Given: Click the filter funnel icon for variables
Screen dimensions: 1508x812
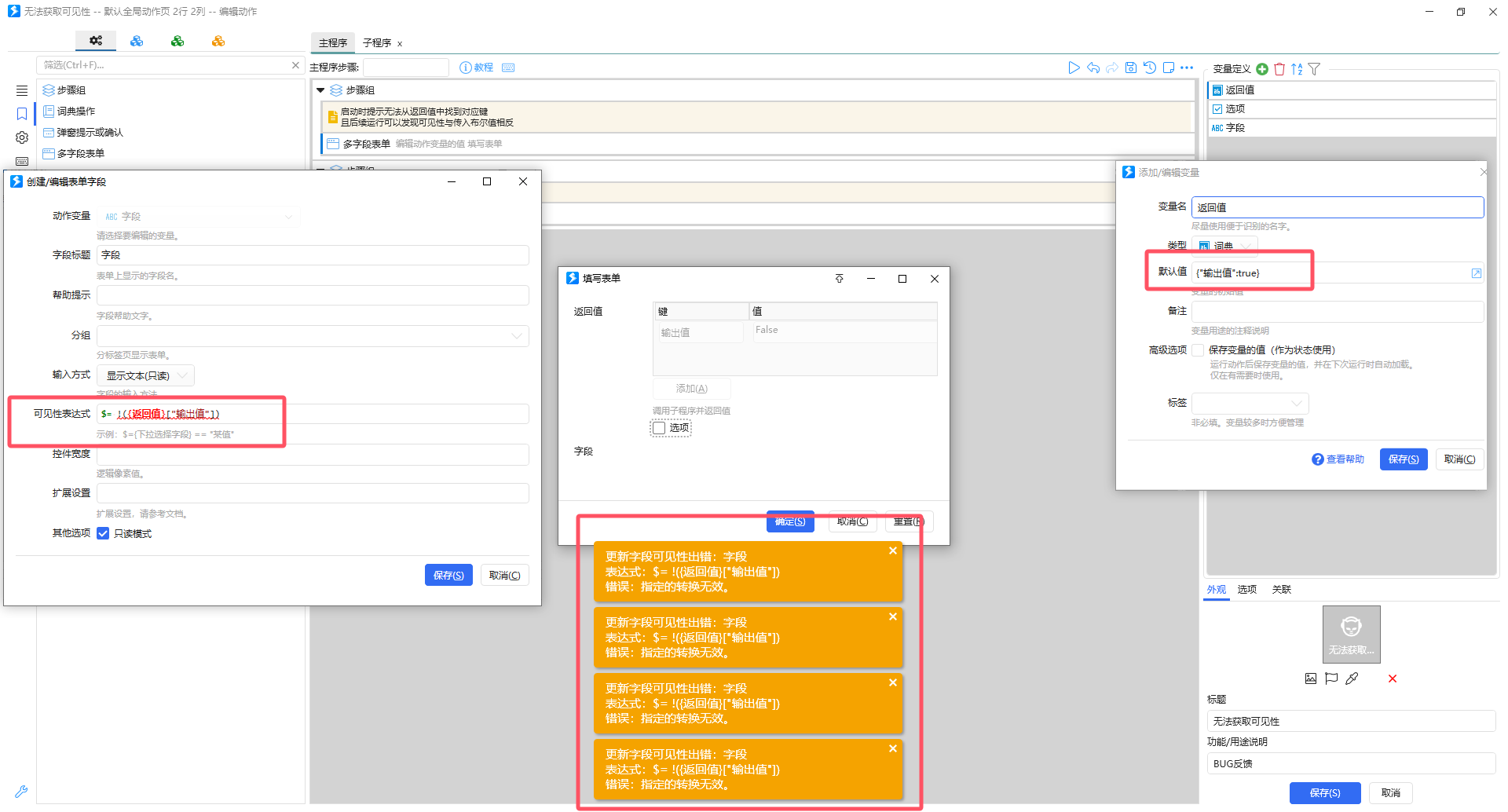Looking at the screenshot, I should (1314, 69).
